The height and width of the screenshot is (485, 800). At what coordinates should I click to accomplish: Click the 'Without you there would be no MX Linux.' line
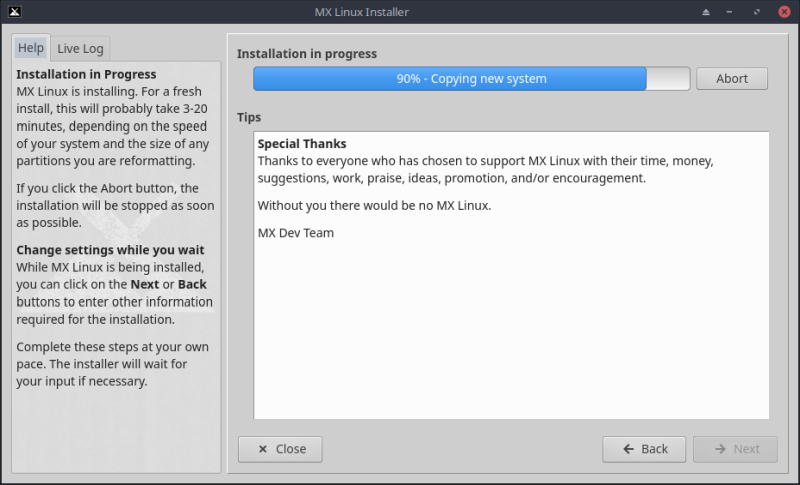374,206
